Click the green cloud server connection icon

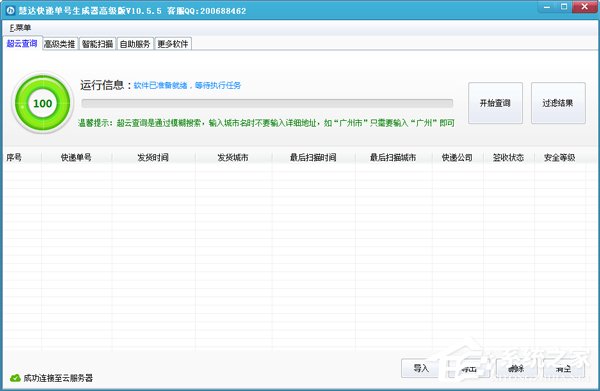pyautogui.click(x=15, y=378)
